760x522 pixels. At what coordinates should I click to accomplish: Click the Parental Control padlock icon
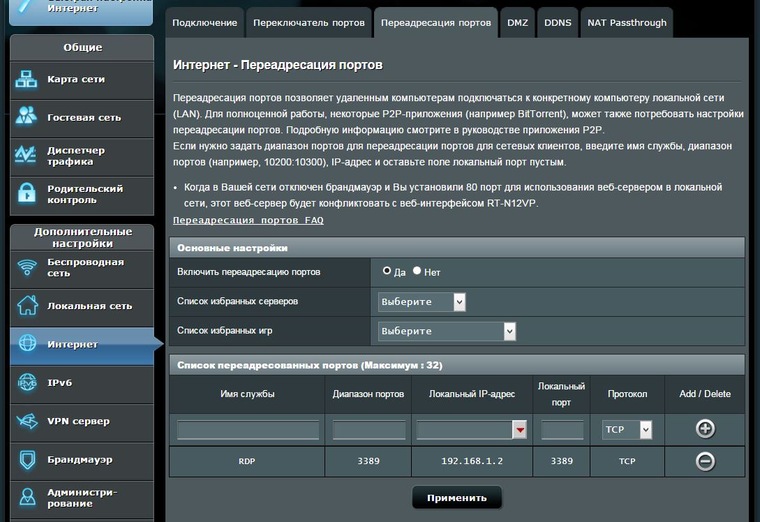[x=26, y=192]
